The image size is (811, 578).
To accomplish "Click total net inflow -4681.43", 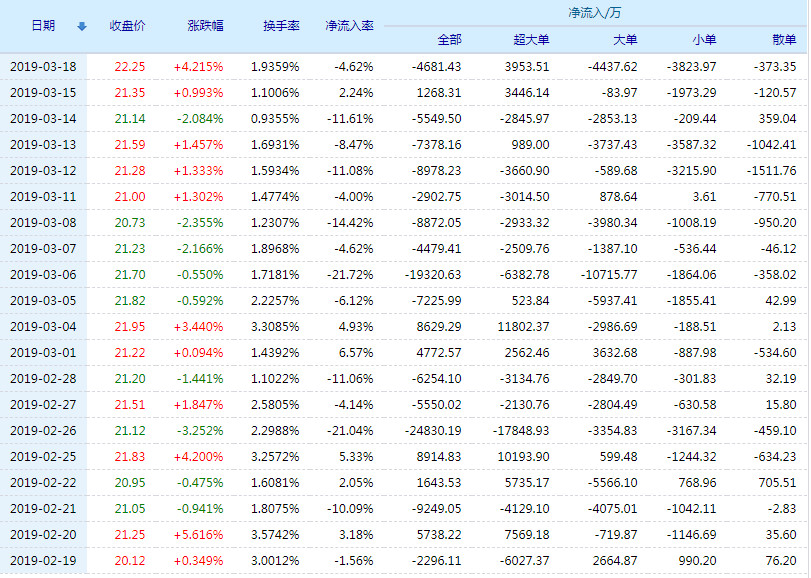I will point(437,67).
